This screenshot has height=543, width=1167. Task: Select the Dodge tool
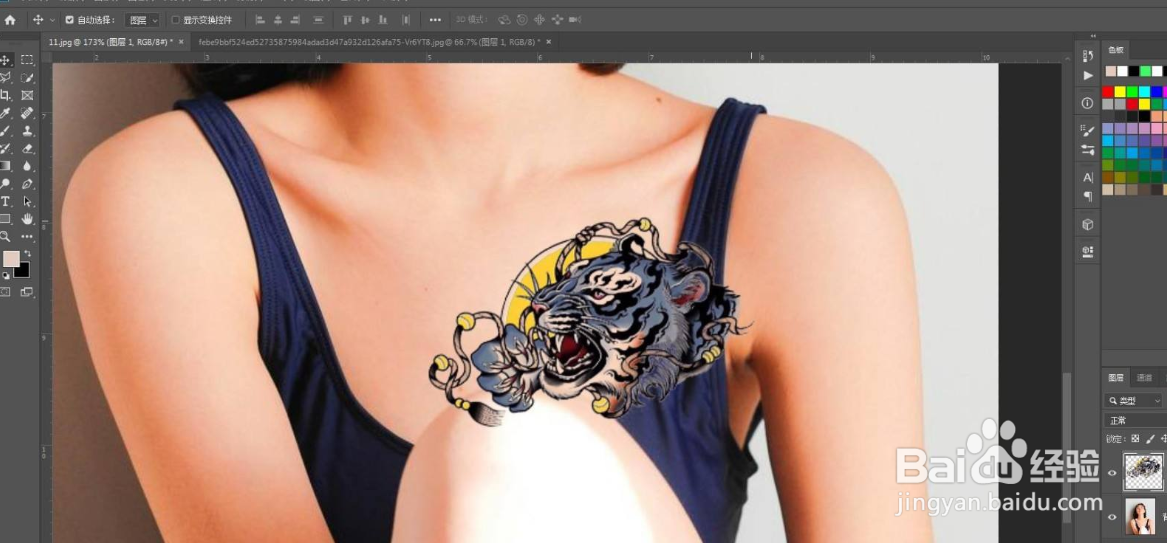pos(5,184)
